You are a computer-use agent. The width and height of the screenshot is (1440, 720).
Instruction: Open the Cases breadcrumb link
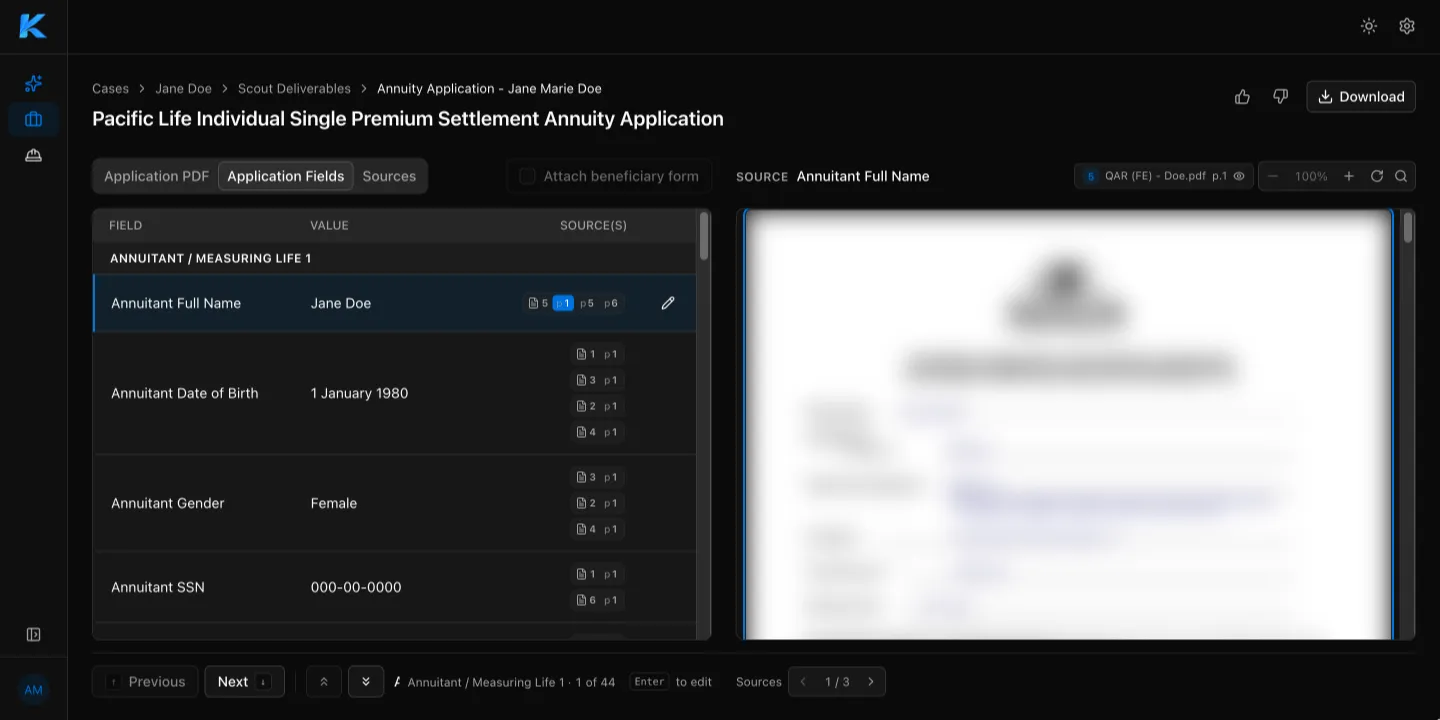point(110,88)
